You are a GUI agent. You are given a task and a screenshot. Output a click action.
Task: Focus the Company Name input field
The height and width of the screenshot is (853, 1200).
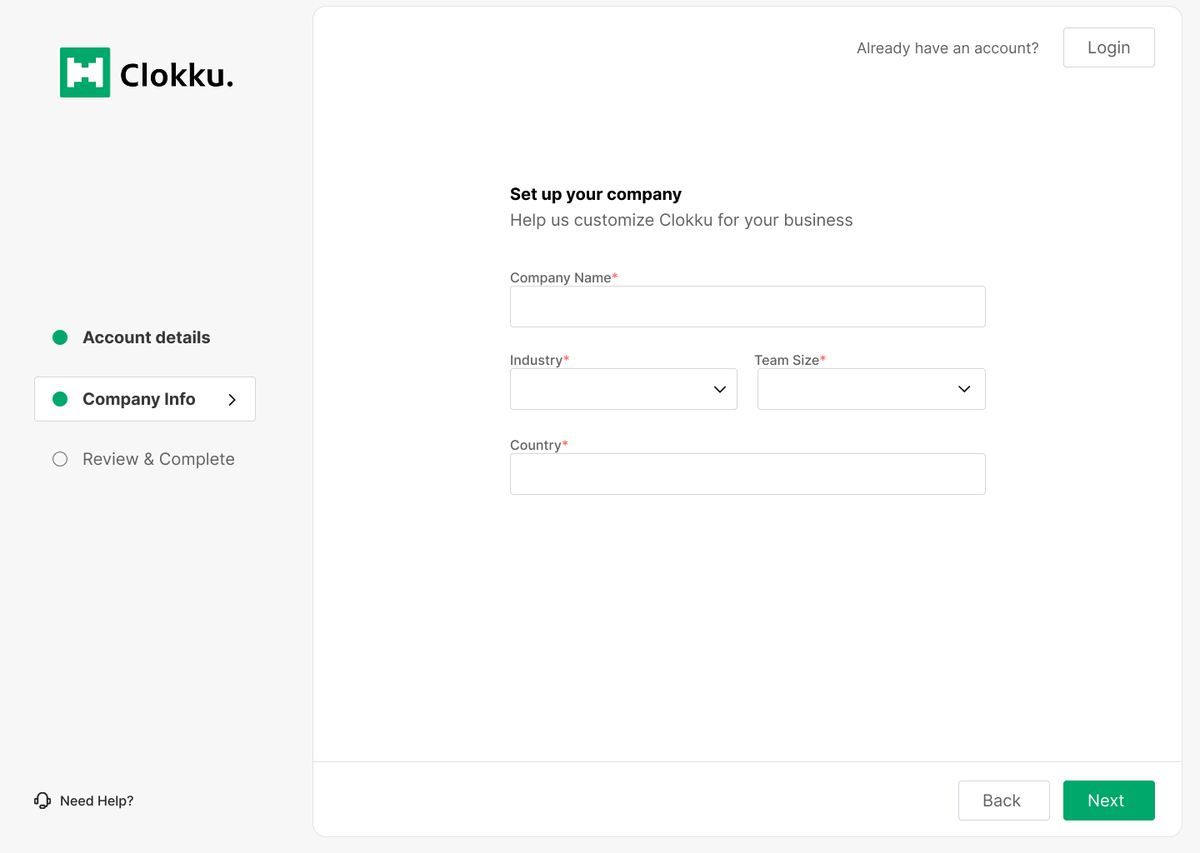[x=747, y=307]
